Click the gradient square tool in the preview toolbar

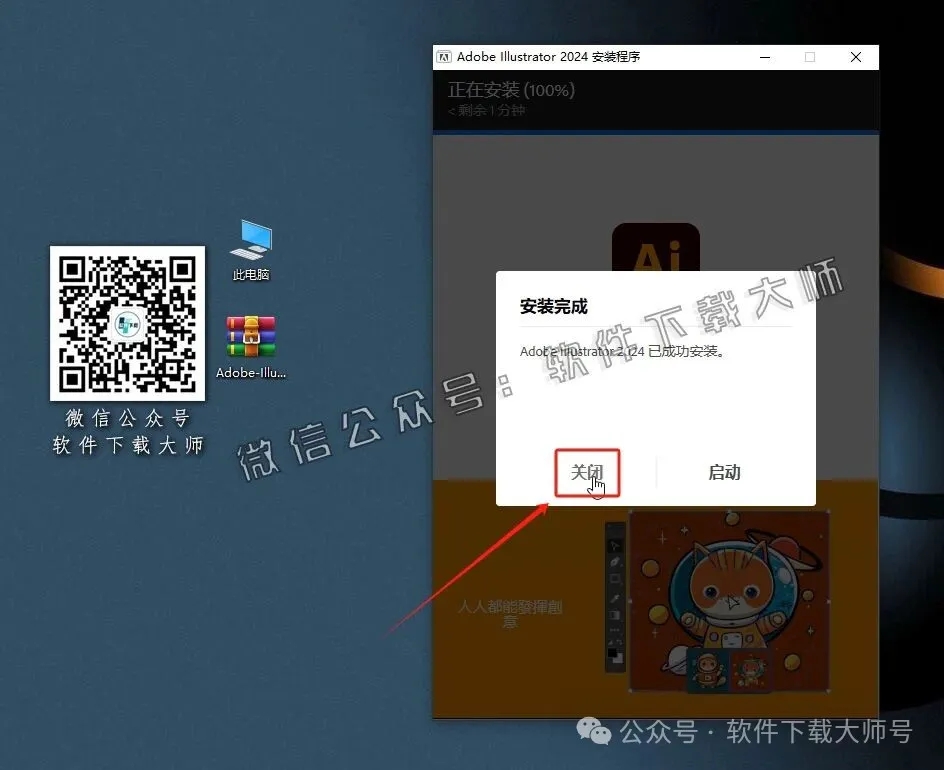point(614,614)
